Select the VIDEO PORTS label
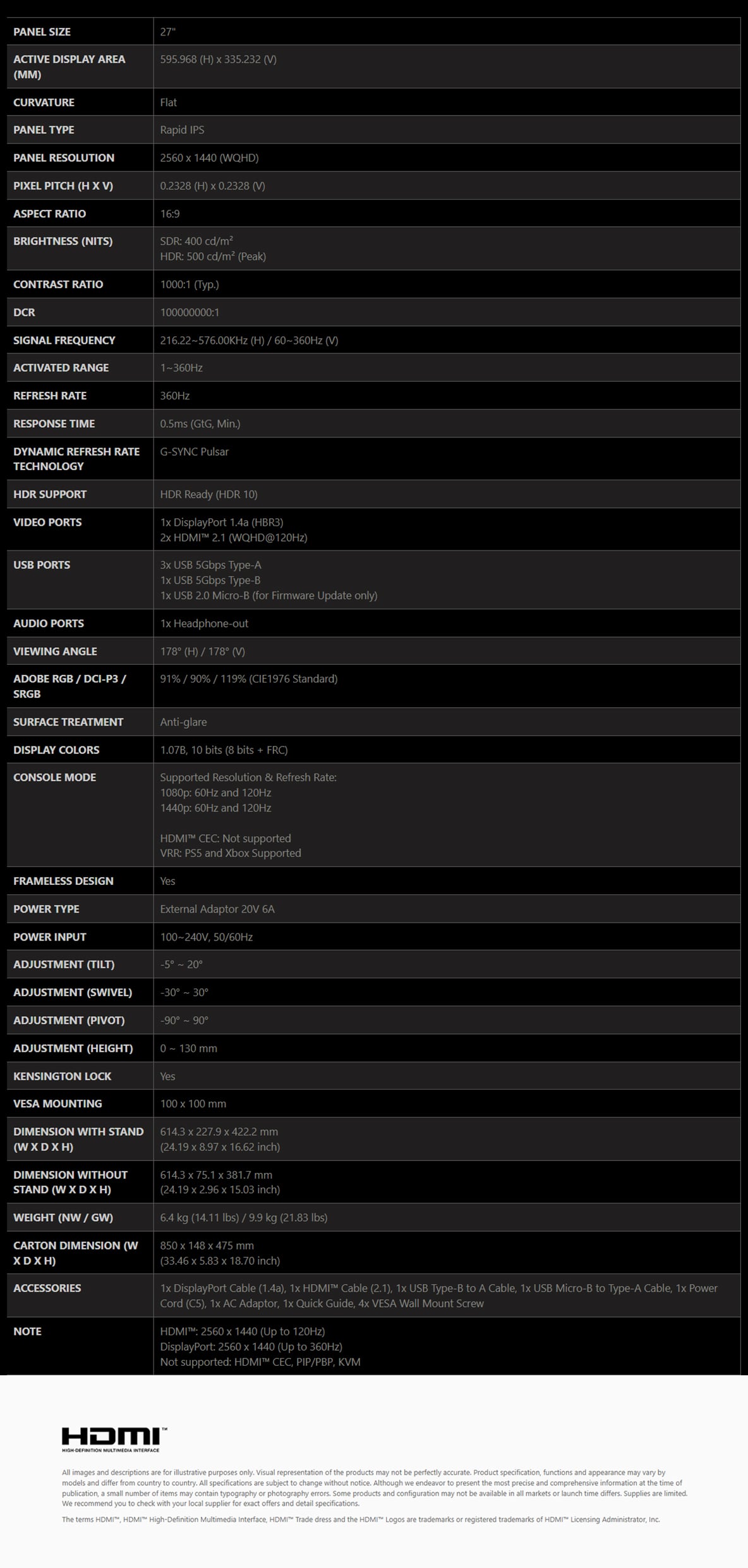The image size is (748, 1568). tap(47, 522)
